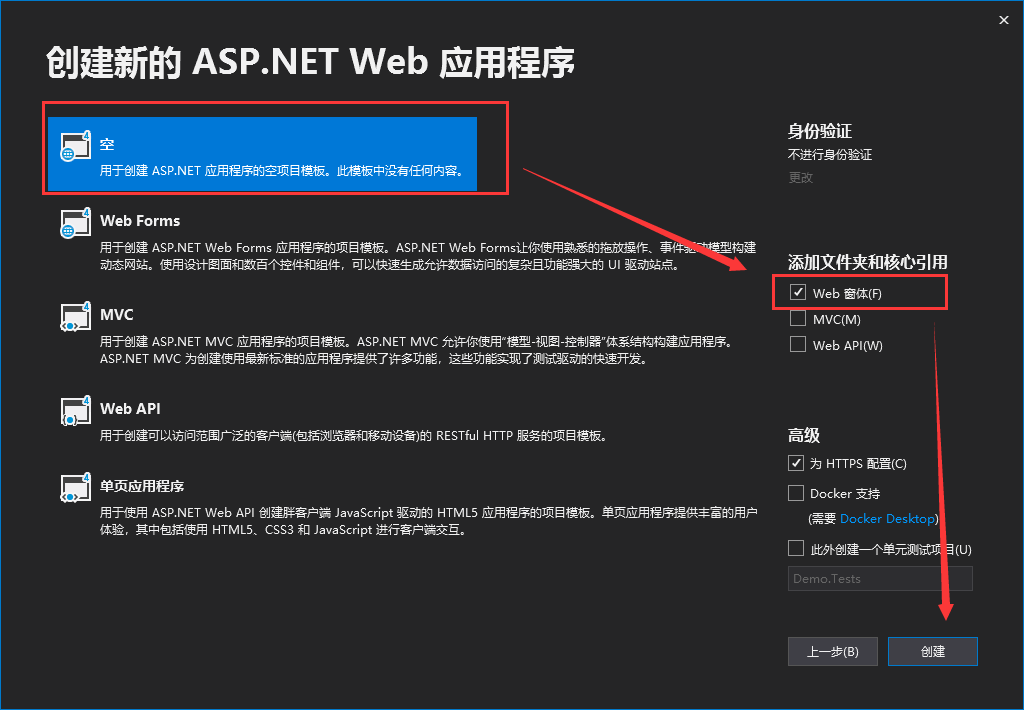
Task: Select the 空 (Empty) template icon
Action: pos(75,146)
